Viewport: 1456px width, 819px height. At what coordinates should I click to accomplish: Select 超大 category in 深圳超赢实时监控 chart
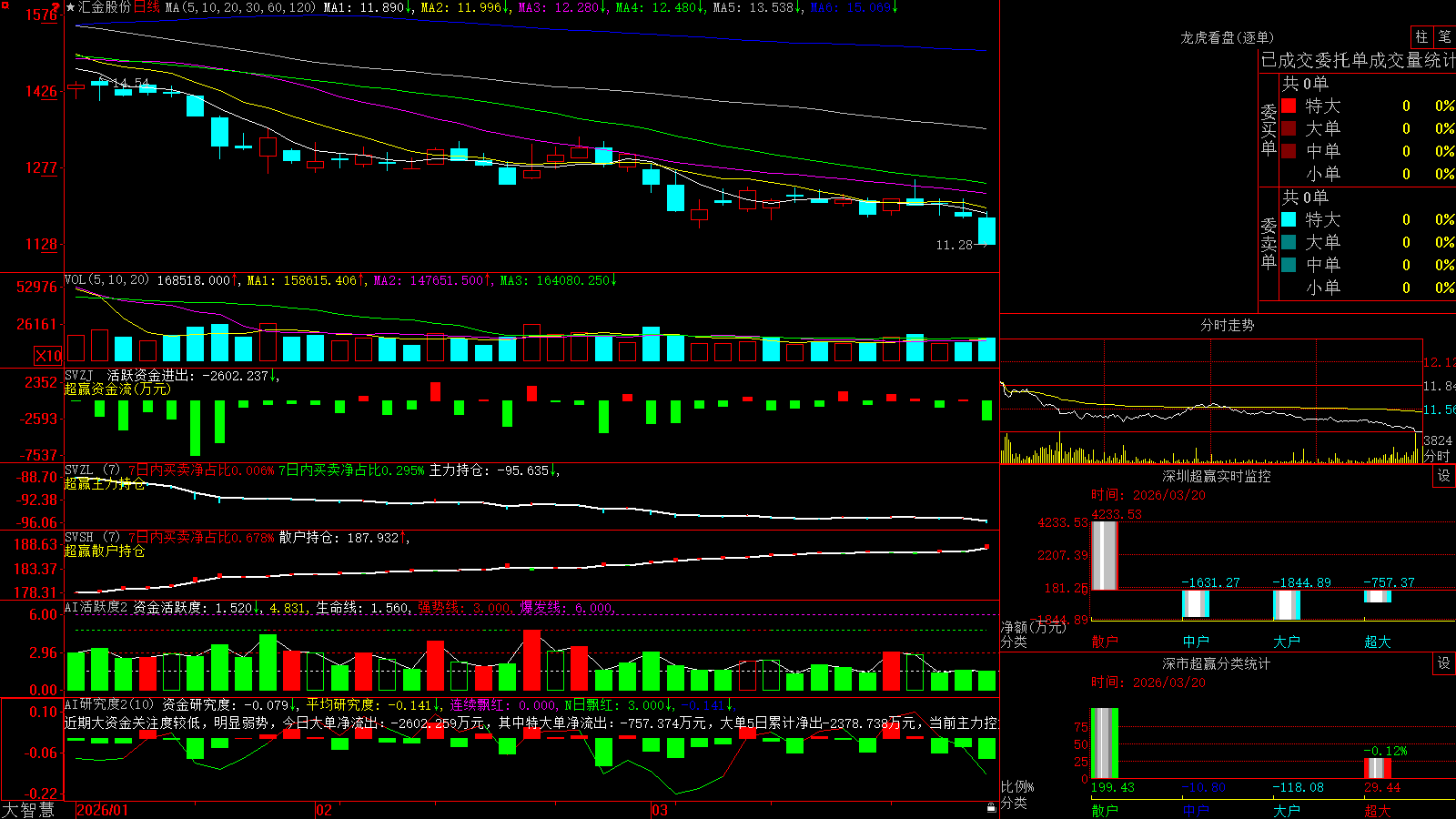tap(1378, 642)
